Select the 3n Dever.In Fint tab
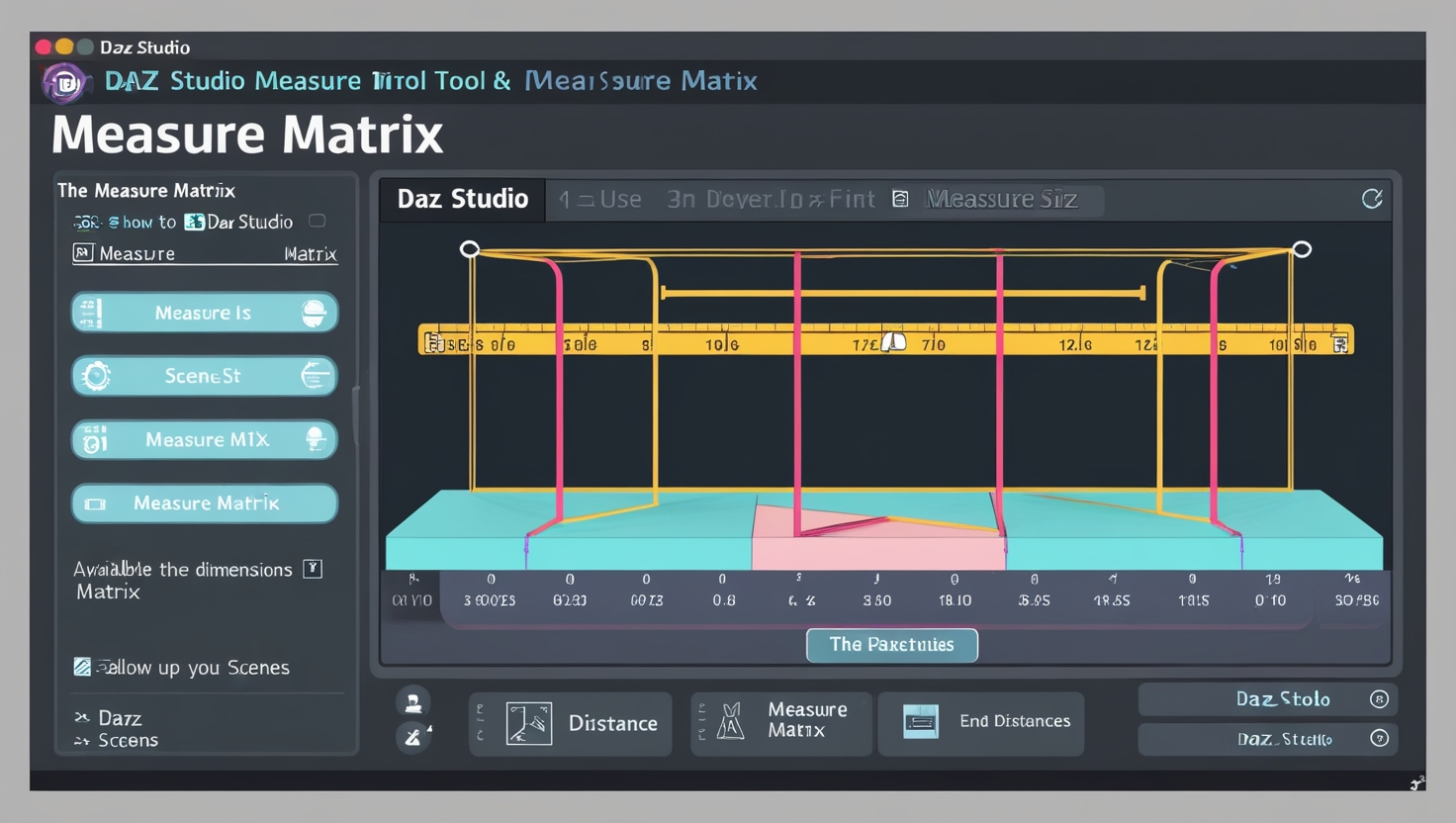 (771, 199)
